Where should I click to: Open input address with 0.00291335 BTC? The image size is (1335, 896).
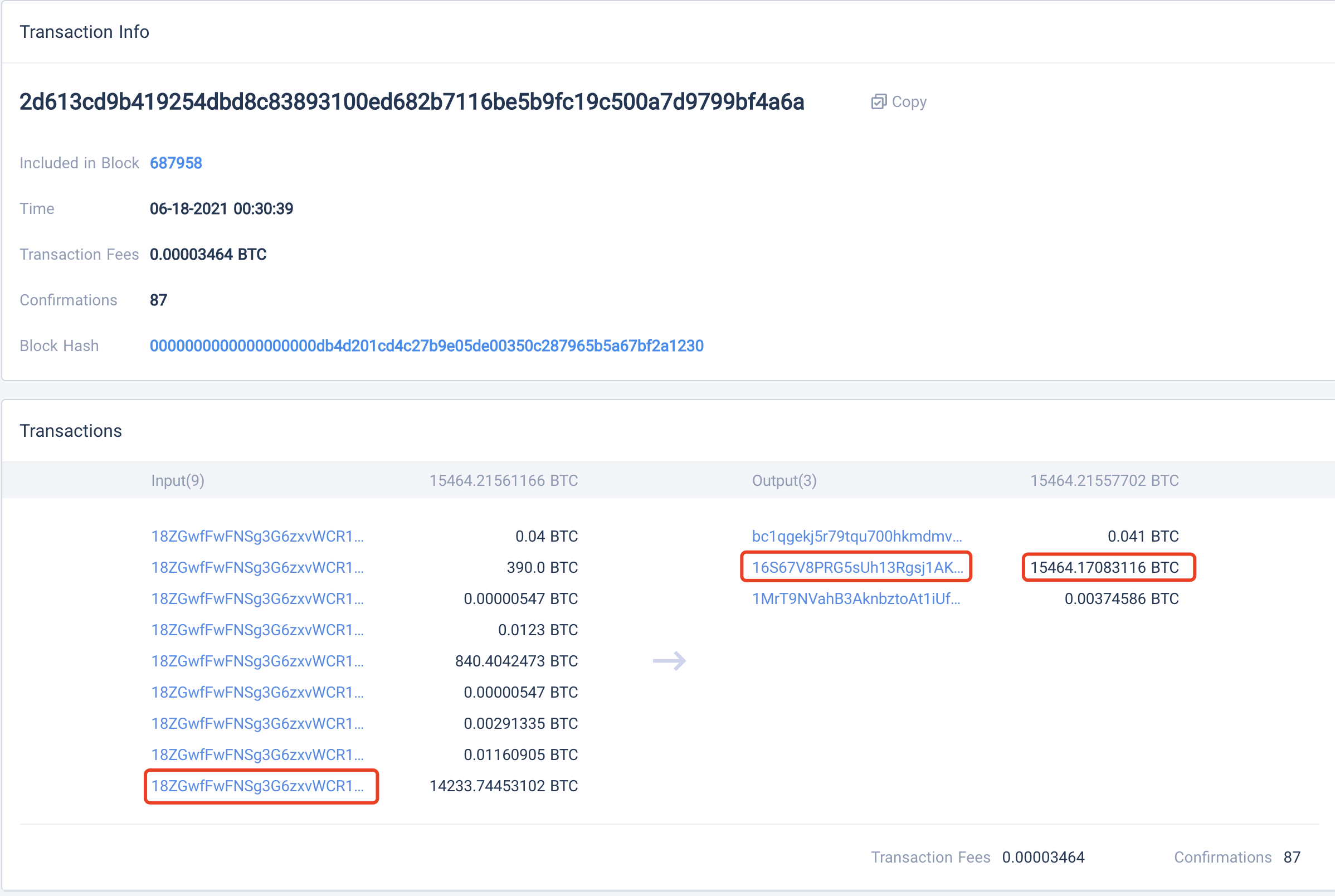[257, 723]
